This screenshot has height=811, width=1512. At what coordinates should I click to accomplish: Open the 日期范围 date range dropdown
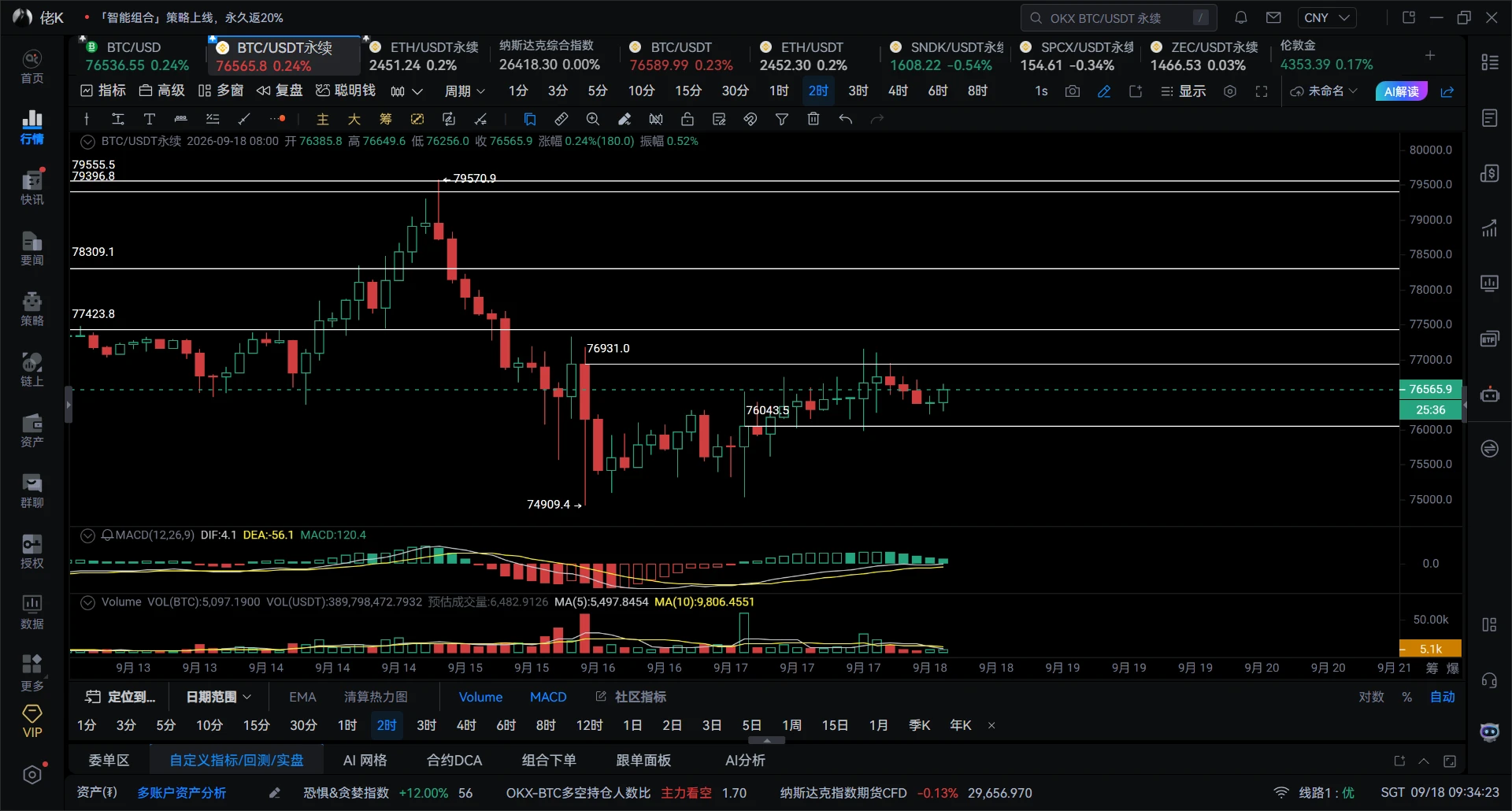point(218,697)
